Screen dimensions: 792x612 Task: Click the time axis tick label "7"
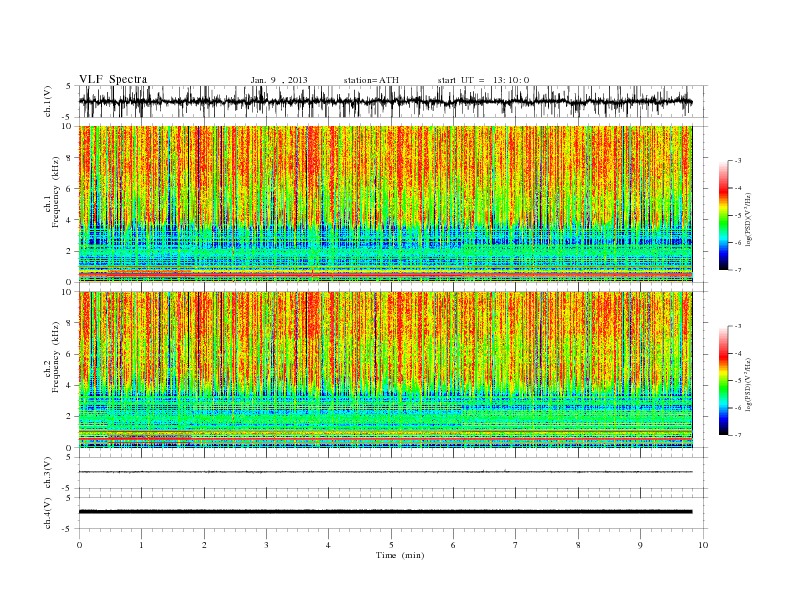click(x=516, y=545)
